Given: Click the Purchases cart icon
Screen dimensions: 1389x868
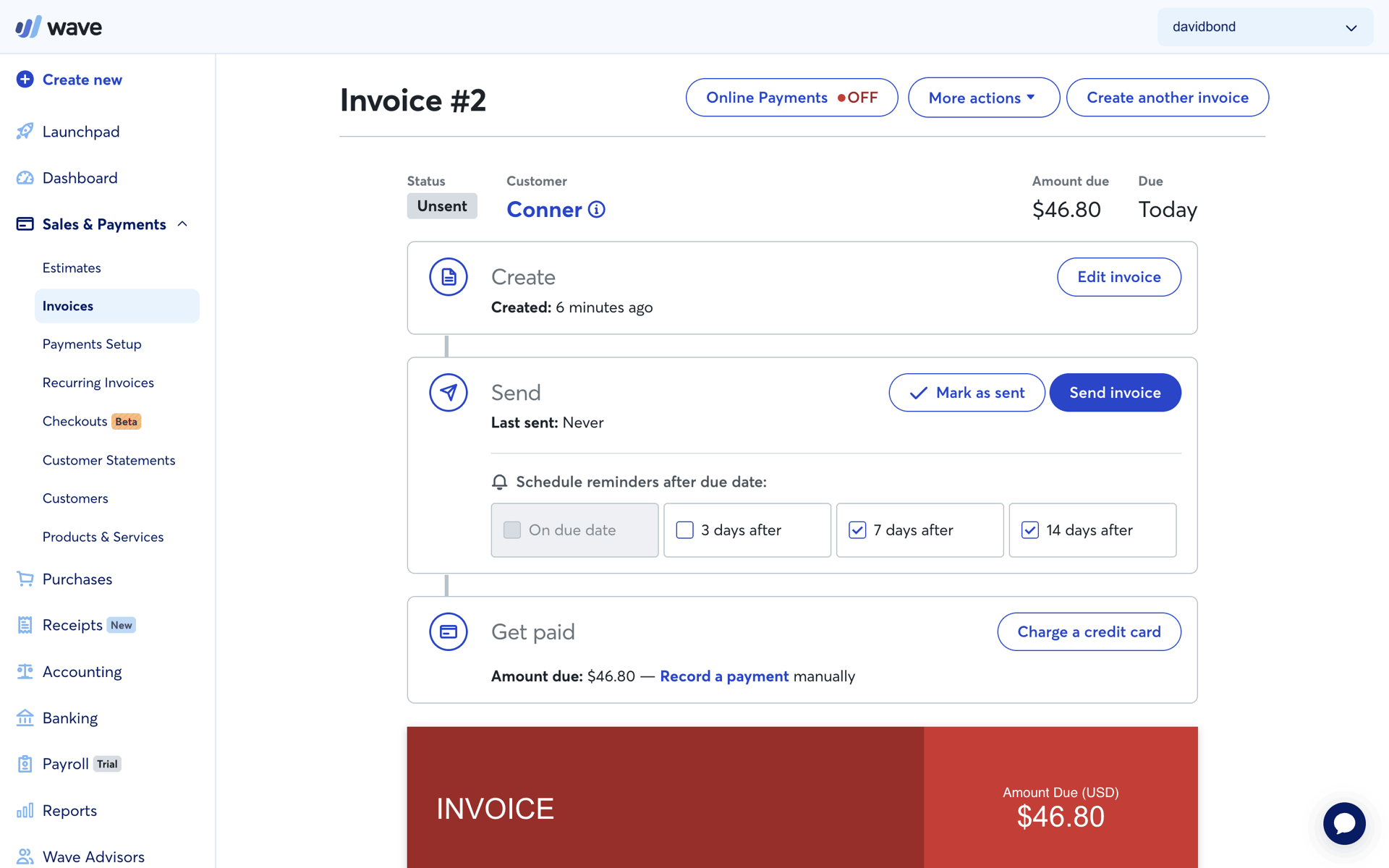Looking at the screenshot, I should point(25,579).
